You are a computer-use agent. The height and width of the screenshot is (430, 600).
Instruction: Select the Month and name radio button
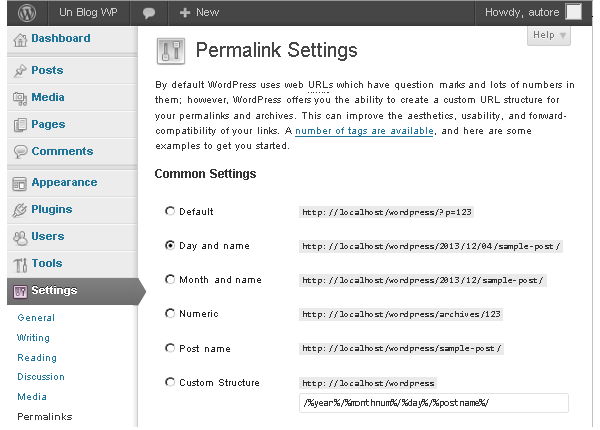pyautogui.click(x=170, y=280)
